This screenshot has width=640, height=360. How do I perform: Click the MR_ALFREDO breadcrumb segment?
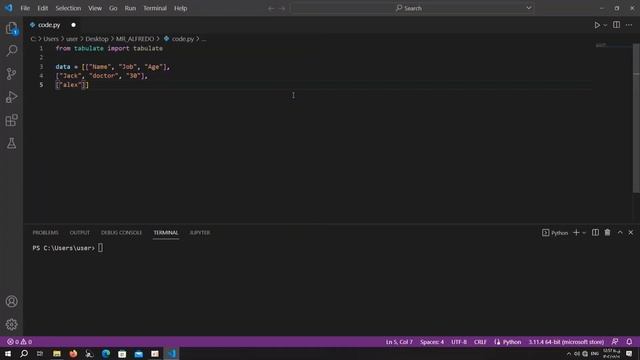135,39
